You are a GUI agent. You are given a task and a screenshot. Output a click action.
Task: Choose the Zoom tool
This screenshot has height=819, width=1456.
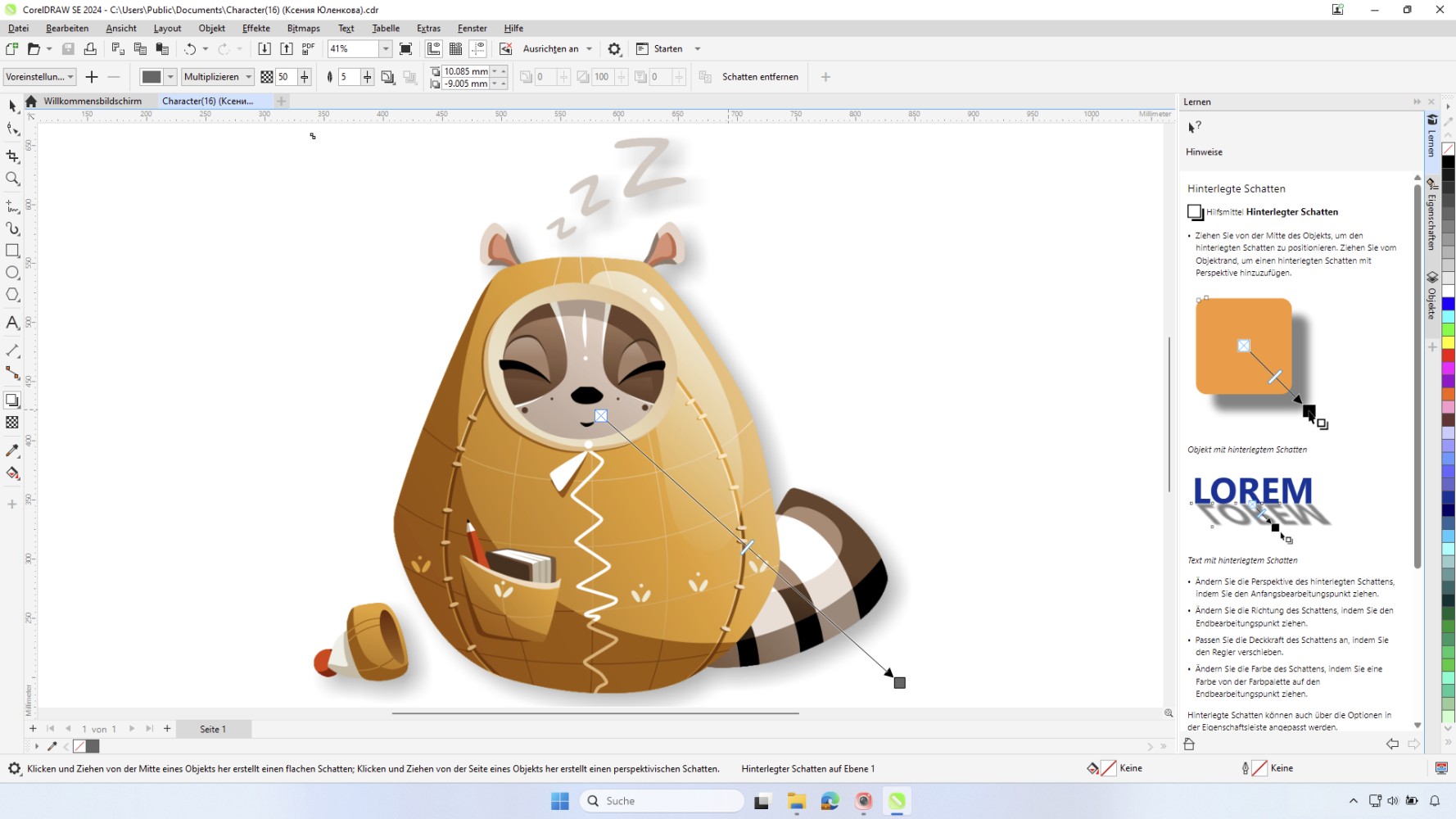(x=12, y=179)
